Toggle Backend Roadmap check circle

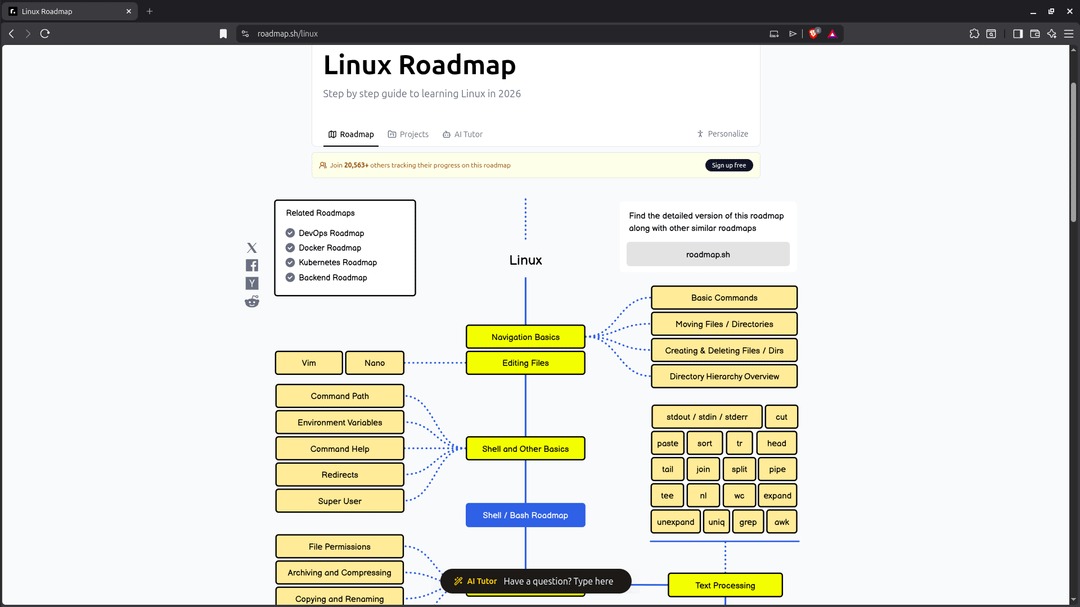pyautogui.click(x=290, y=278)
